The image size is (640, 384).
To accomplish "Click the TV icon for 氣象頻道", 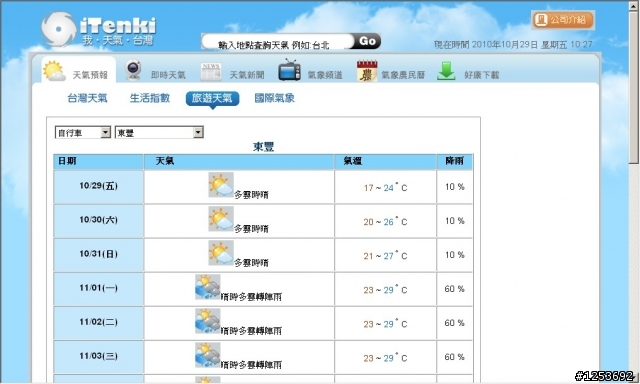I will point(289,70).
